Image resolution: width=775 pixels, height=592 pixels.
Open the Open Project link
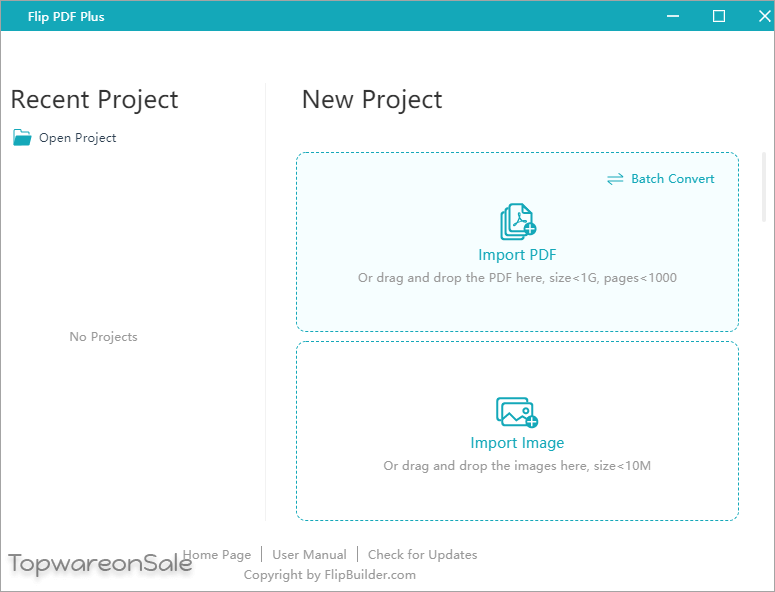click(78, 138)
